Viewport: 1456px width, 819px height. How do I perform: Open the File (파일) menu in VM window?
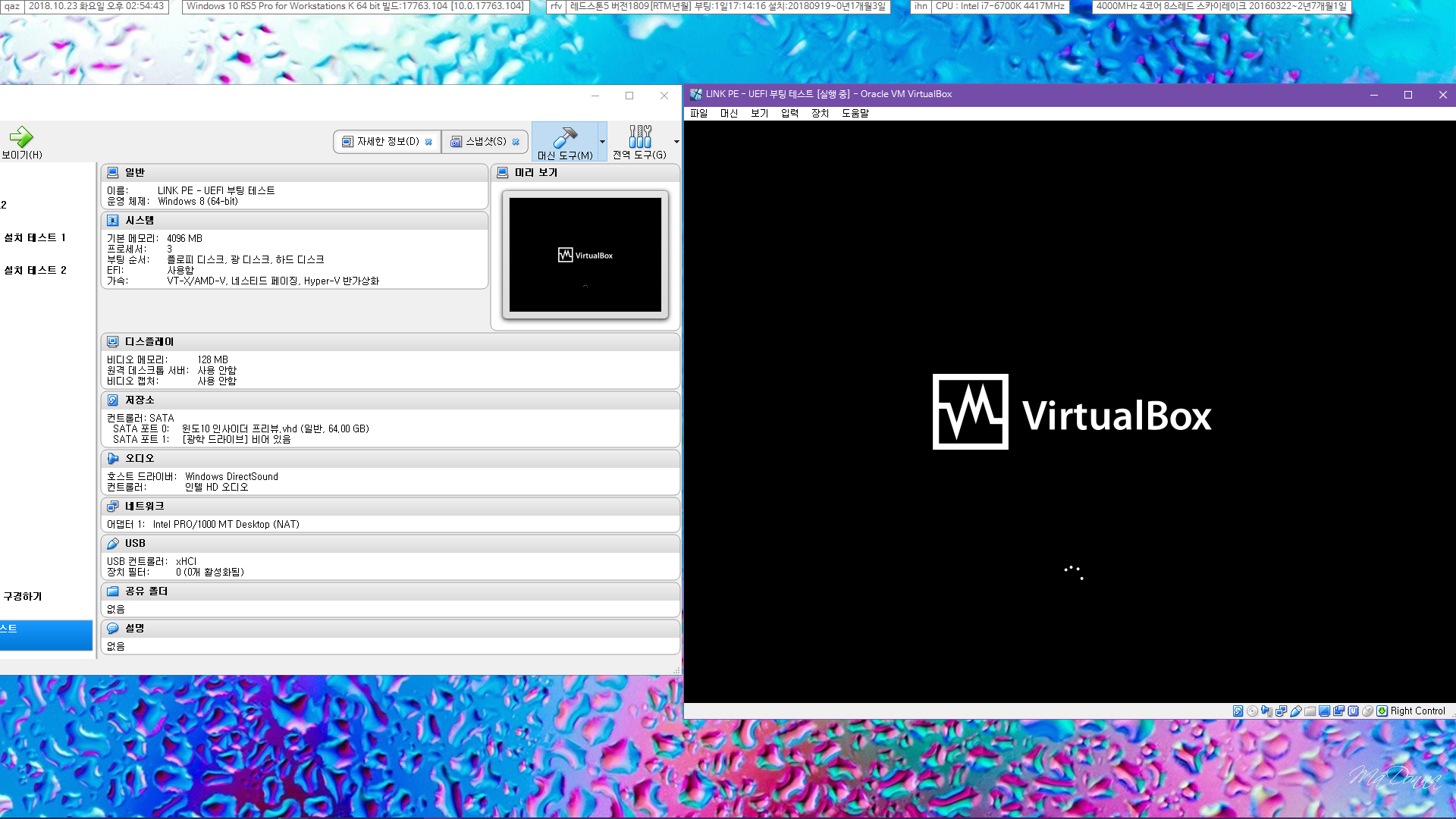click(698, 113)
